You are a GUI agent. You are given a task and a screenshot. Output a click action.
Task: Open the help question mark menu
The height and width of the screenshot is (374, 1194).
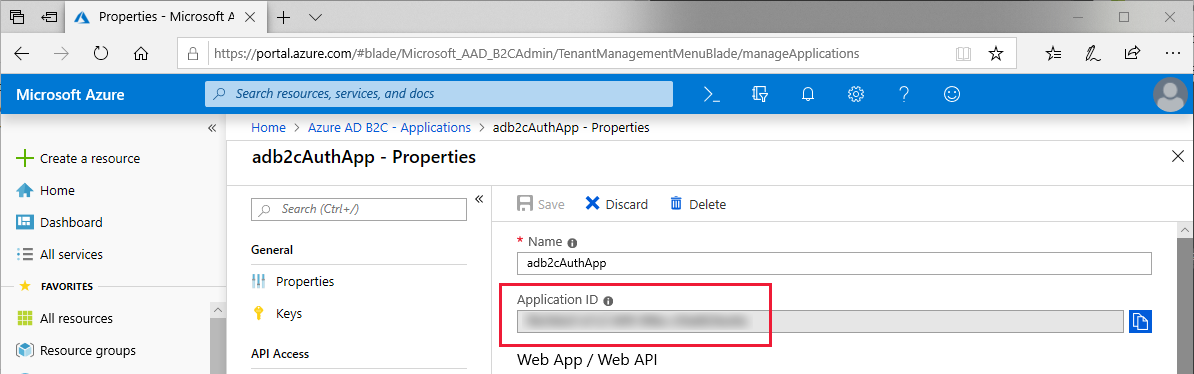click(x=904, y=94)
